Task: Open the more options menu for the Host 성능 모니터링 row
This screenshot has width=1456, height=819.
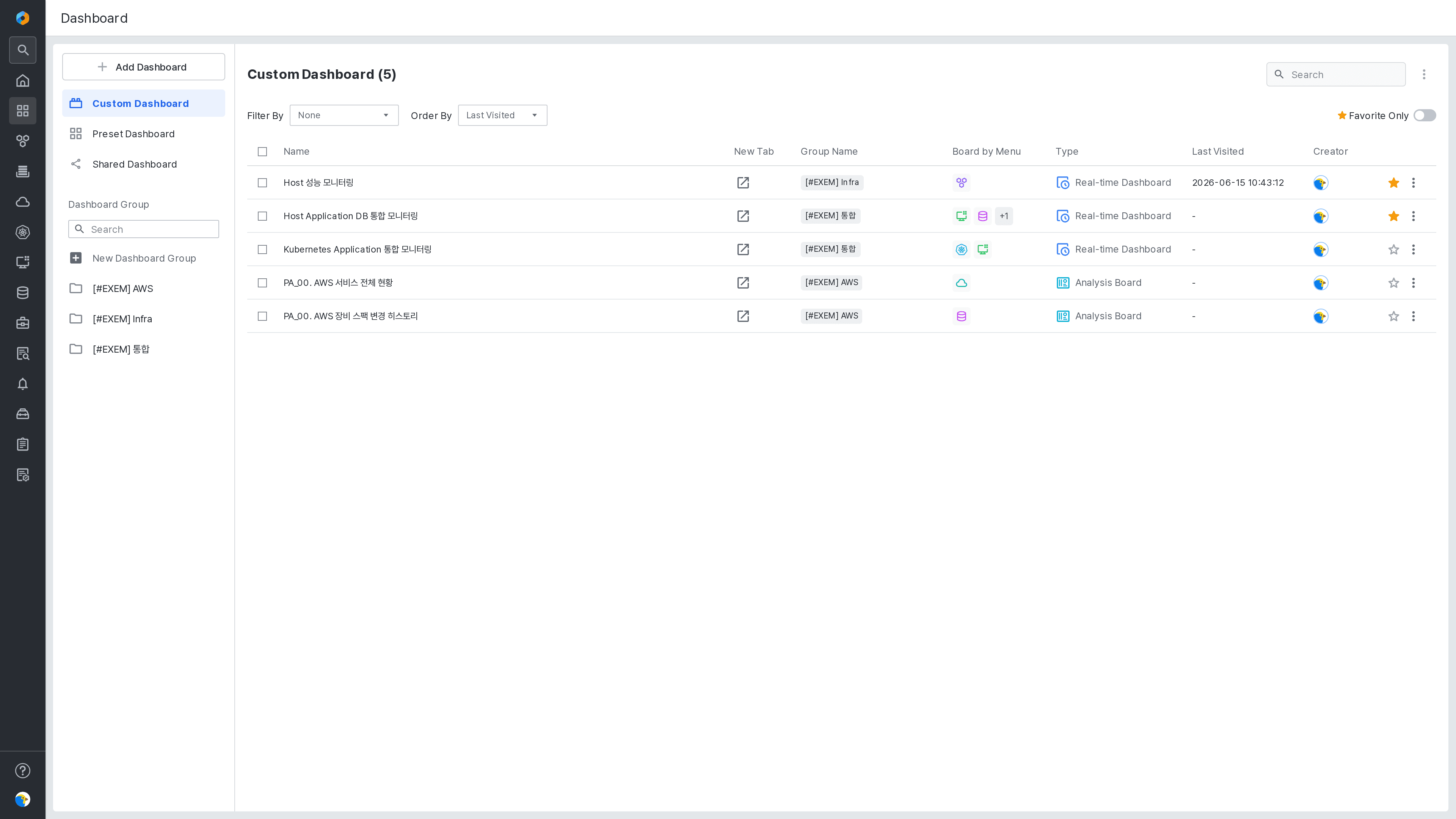Action: (x=1413, y=182)
